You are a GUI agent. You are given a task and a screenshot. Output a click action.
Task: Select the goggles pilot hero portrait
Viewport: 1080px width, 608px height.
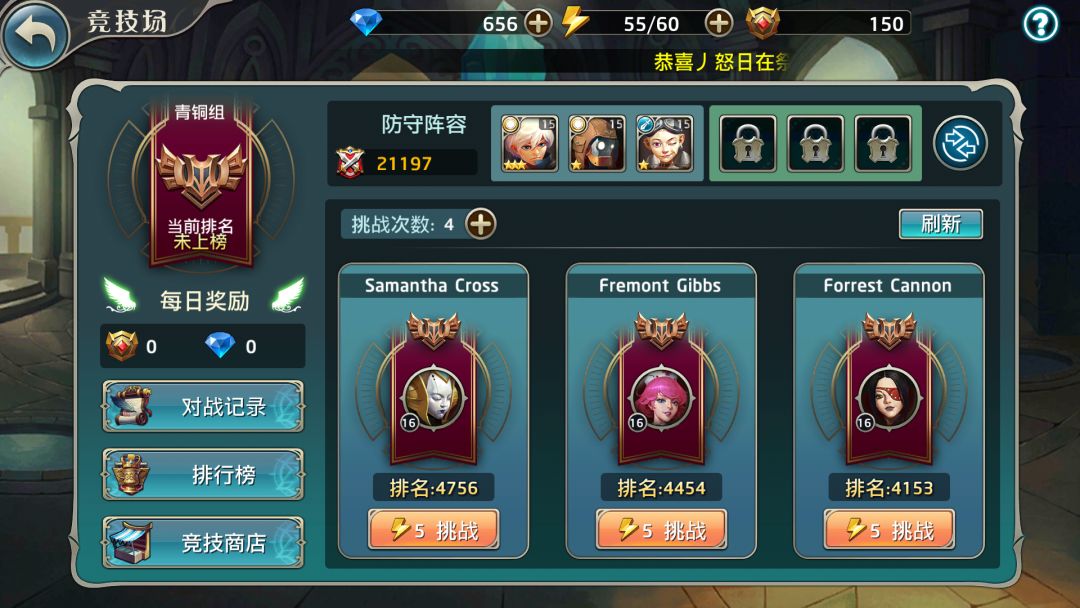point(664,143)
